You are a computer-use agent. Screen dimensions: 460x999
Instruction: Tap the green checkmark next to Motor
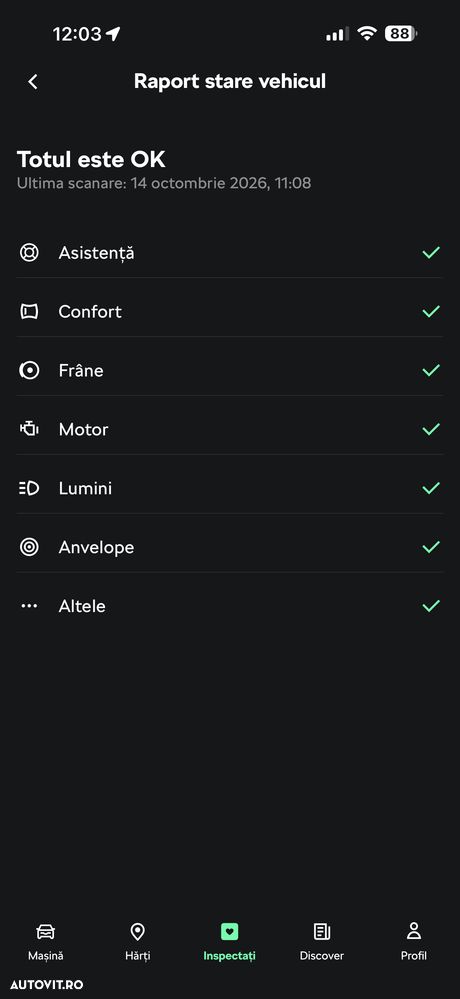pos(431,429)
